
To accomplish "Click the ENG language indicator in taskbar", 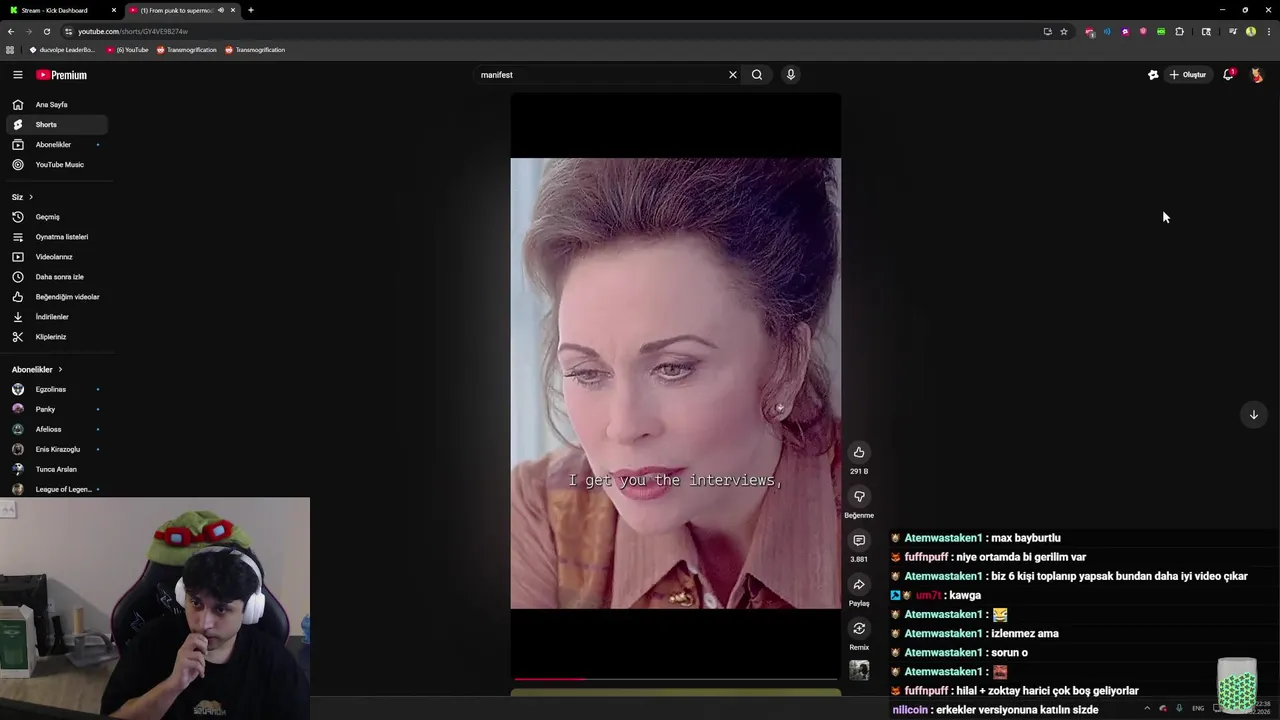I will tap(1198, 708).
